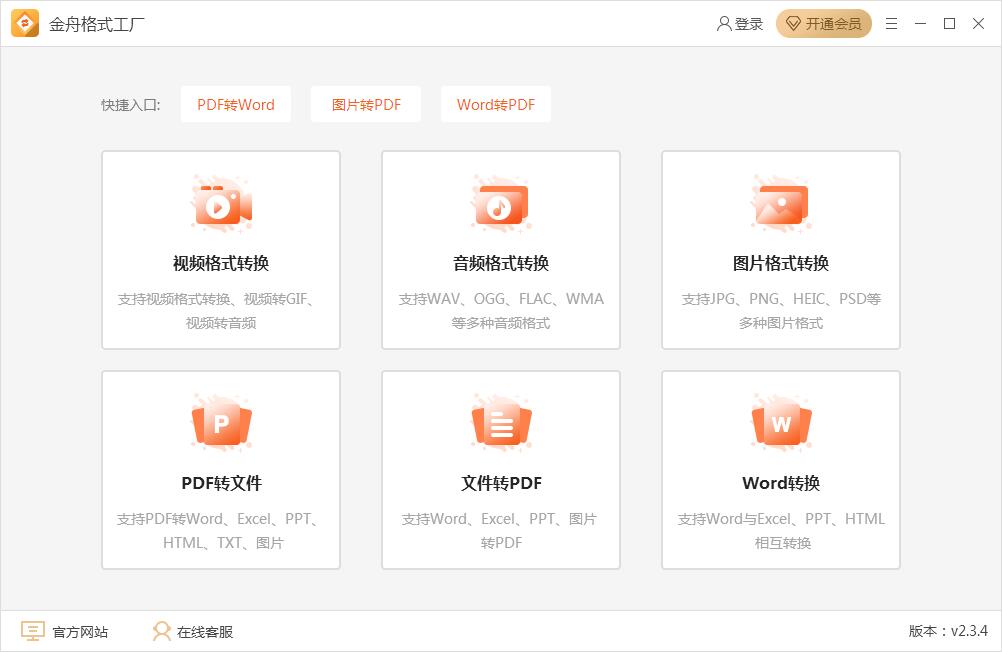The image size is (1002, 652).
Task: Open the 视频格式转换 card
Action: (x=220, y=250)
